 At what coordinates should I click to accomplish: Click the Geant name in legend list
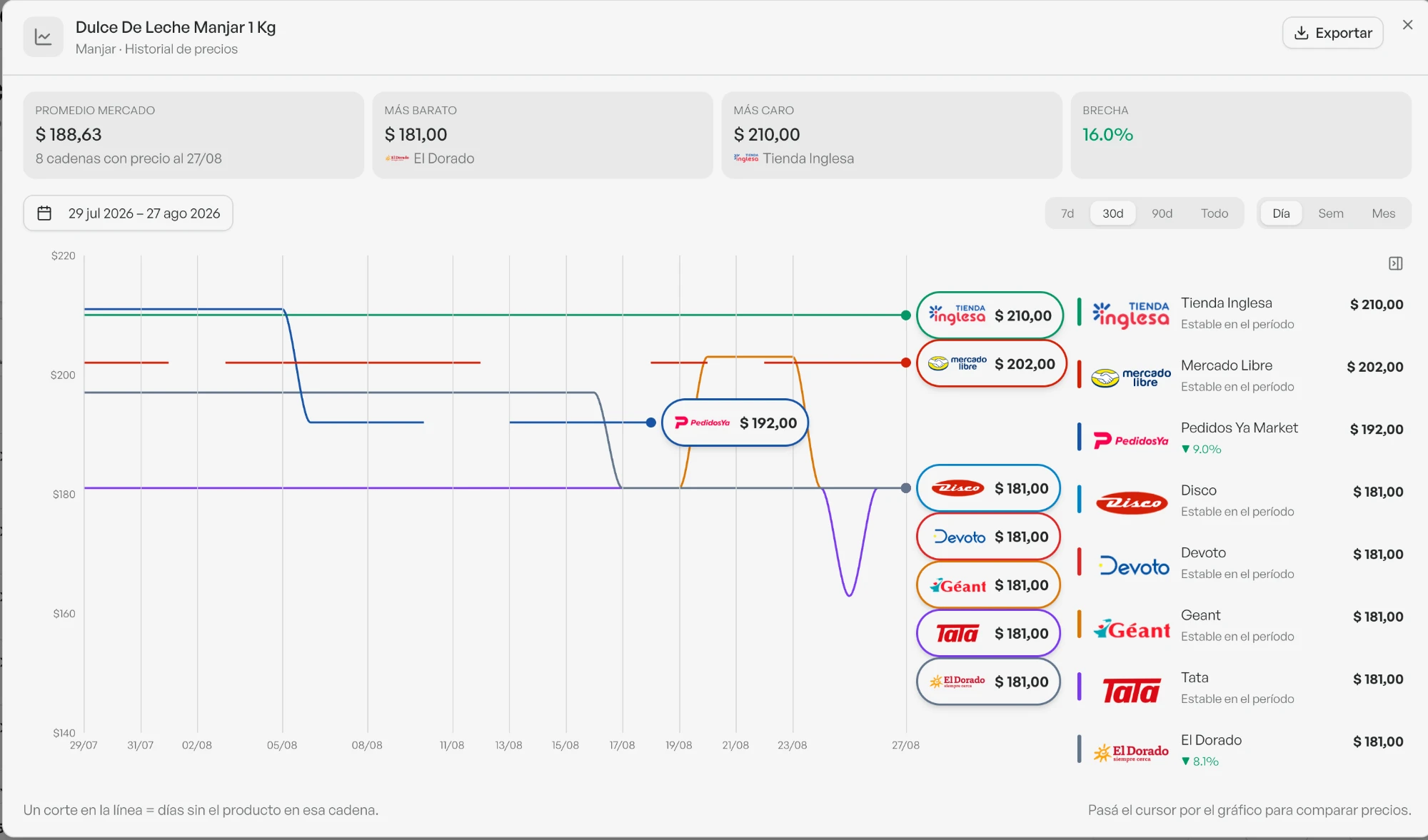1200,615
